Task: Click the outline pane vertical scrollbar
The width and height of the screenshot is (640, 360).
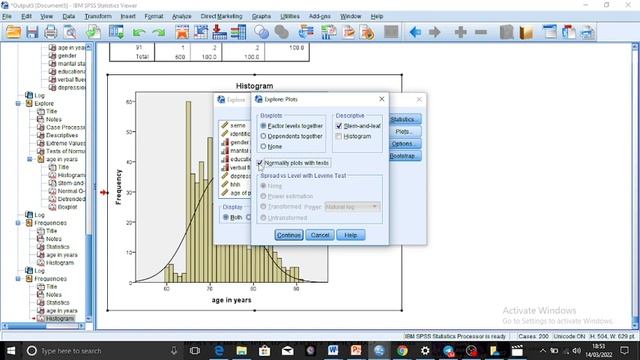Action: coord(89,182)
